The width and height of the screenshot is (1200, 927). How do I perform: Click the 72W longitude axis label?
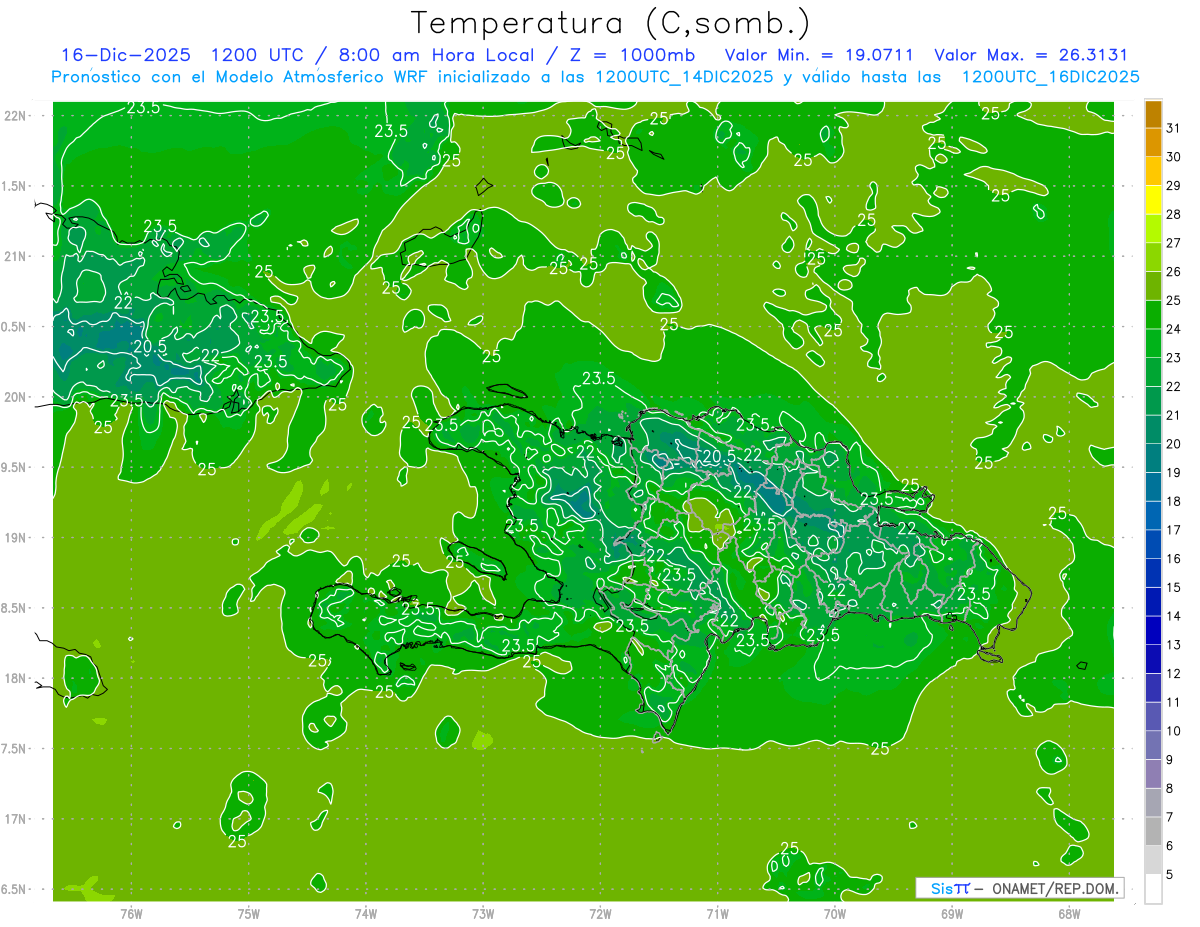[600, 914]
